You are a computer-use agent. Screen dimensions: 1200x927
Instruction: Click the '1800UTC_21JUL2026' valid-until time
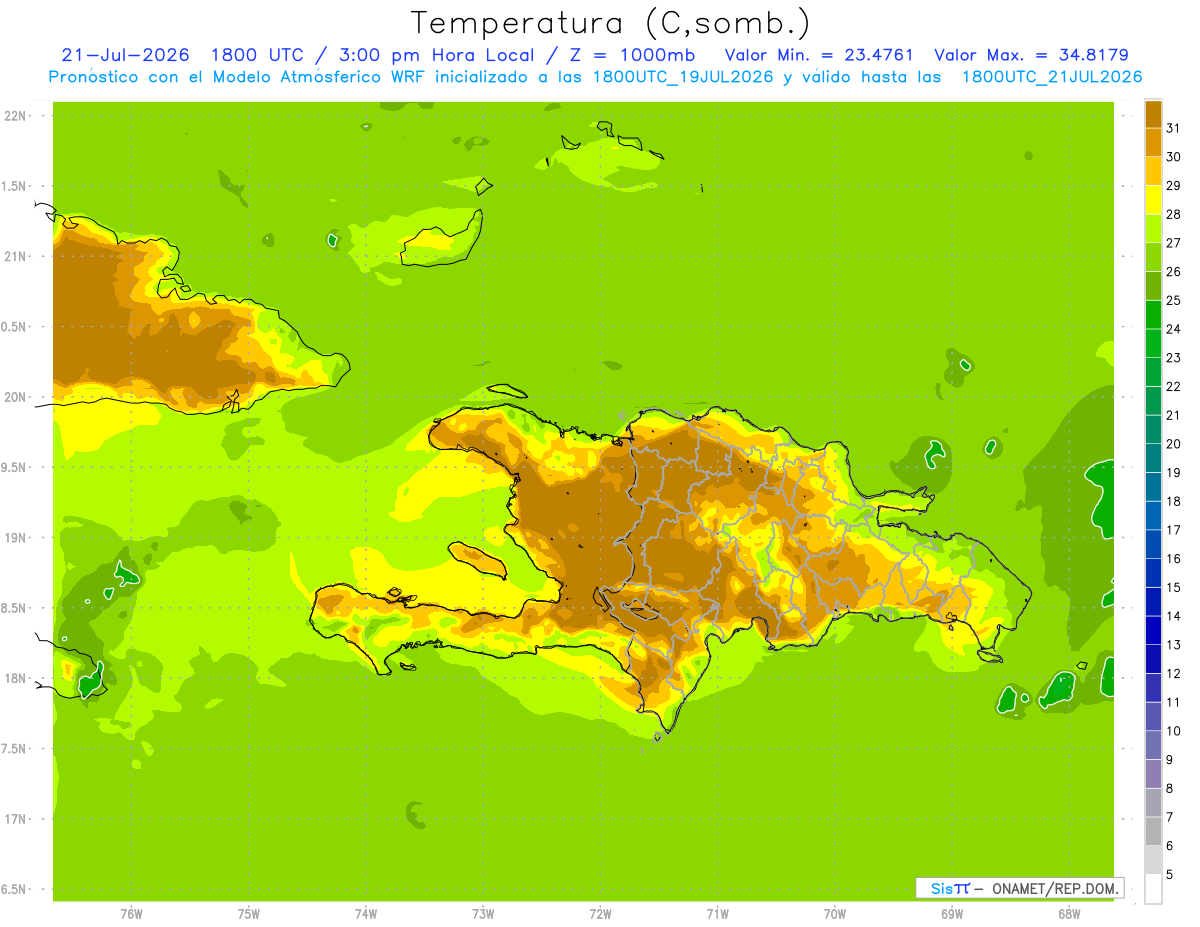(1052, 77)
